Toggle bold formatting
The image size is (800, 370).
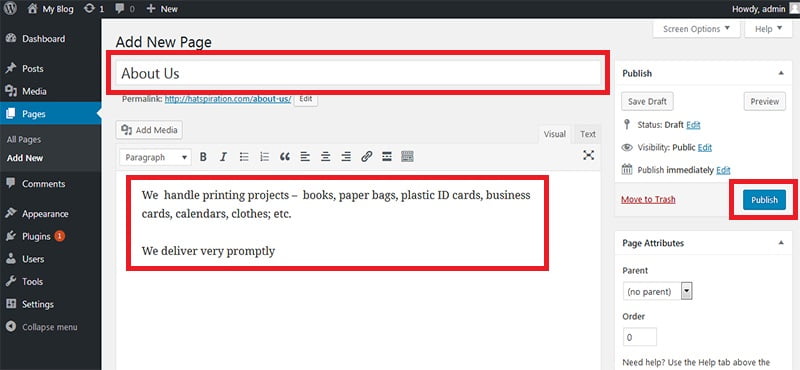tap(203, 157)
